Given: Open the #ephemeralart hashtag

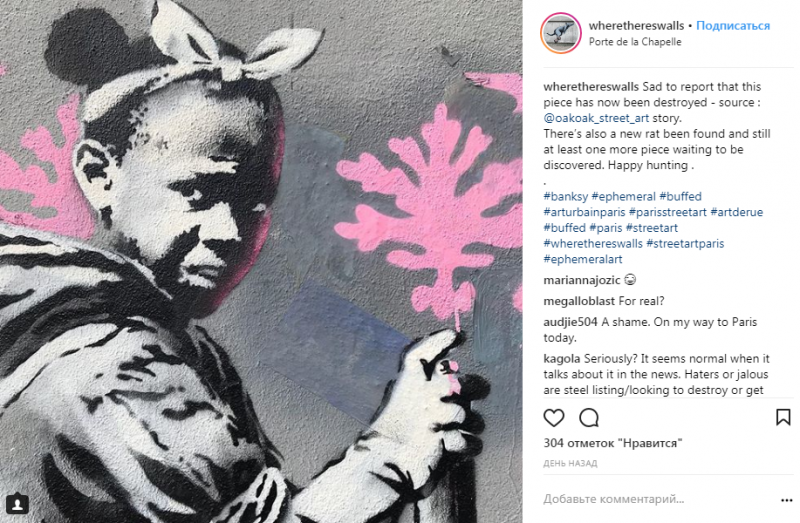Looking at the screenshot, I should pos(583,259).
